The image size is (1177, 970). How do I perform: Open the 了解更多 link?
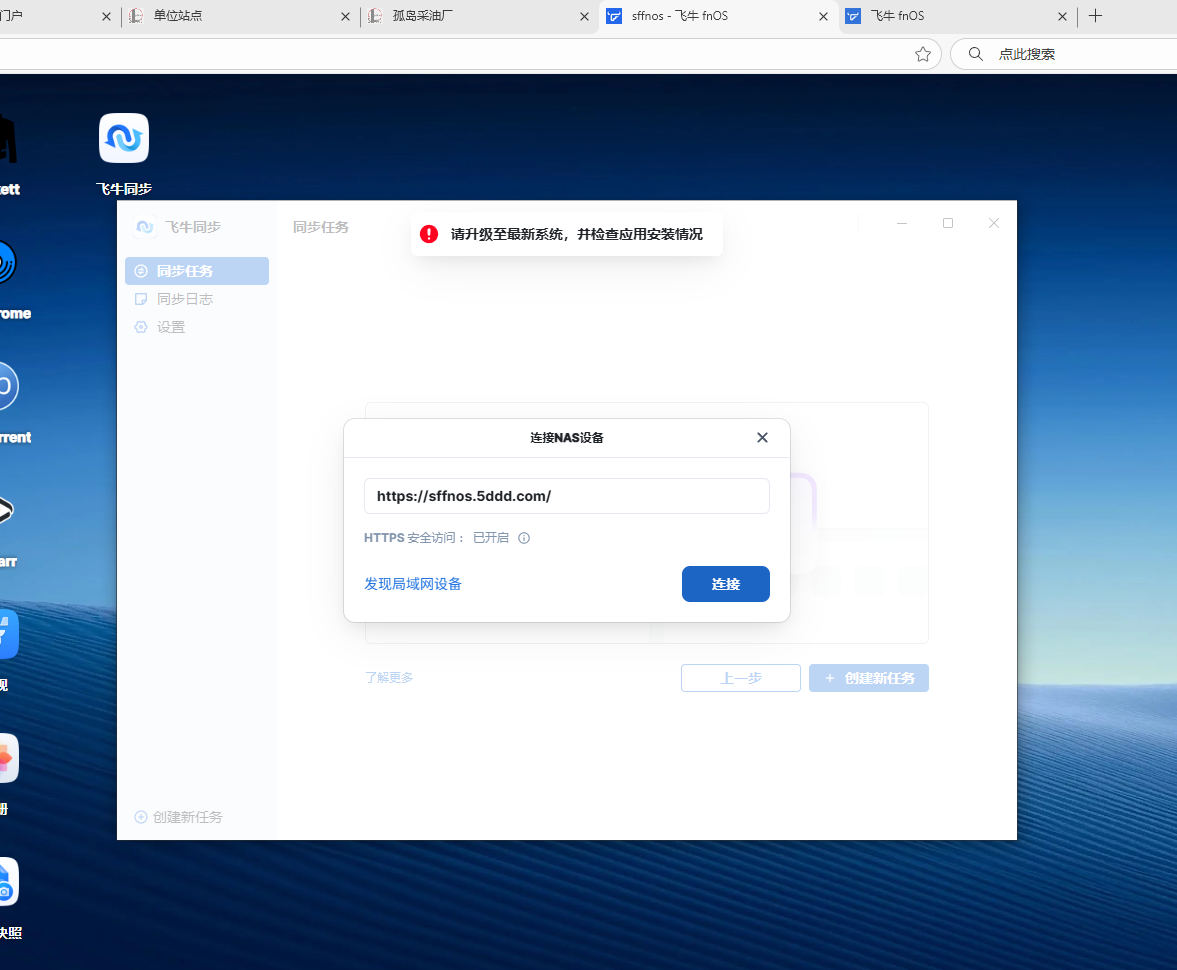[389, 677]
